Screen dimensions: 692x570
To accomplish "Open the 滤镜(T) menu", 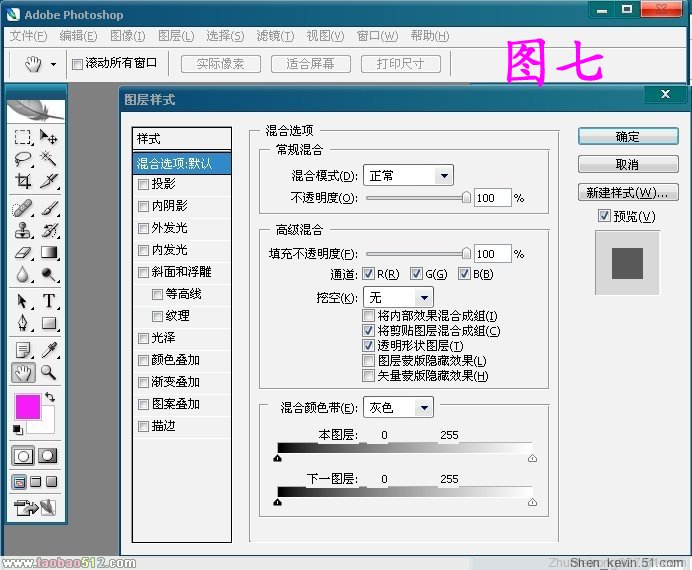I will 275,36.
